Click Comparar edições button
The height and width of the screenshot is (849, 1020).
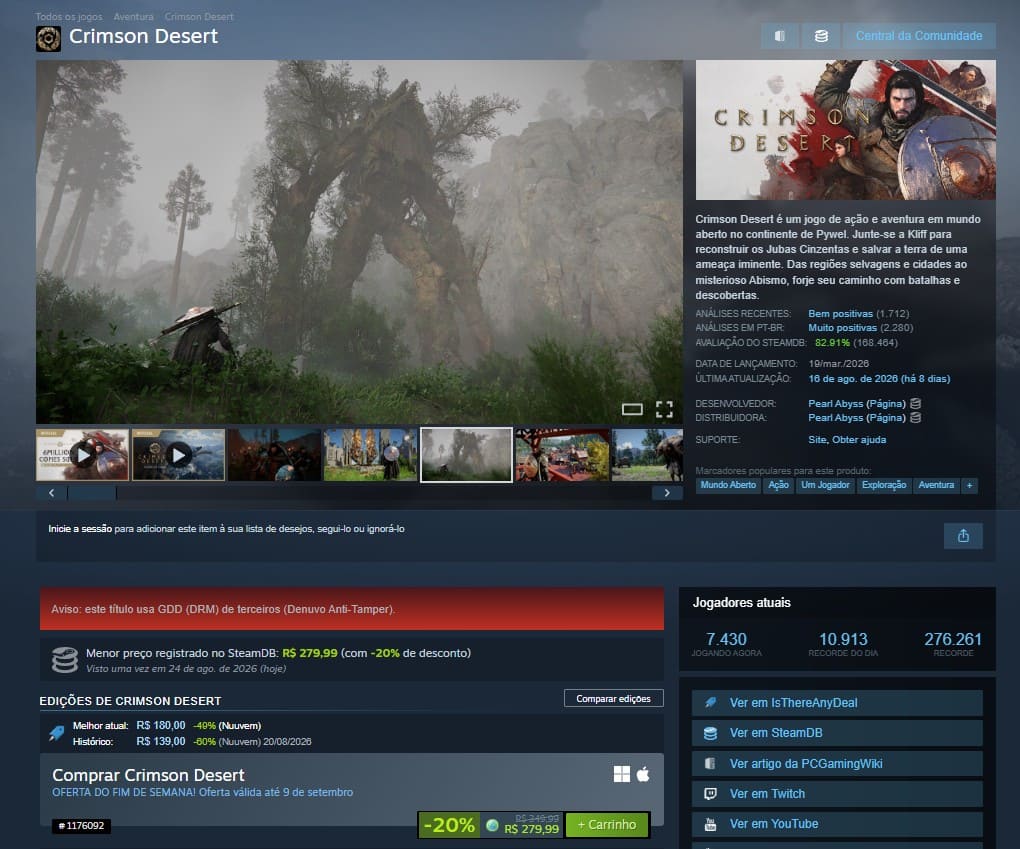pyautogui.click(x=613, y=699)
